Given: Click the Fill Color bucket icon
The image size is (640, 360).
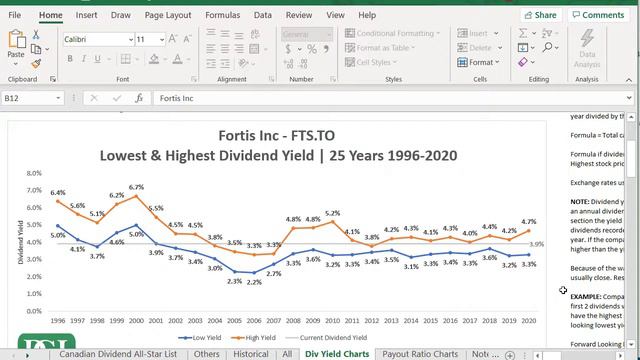Looking at the screenshot, I should pyautogui.click(x=154, y=59).
